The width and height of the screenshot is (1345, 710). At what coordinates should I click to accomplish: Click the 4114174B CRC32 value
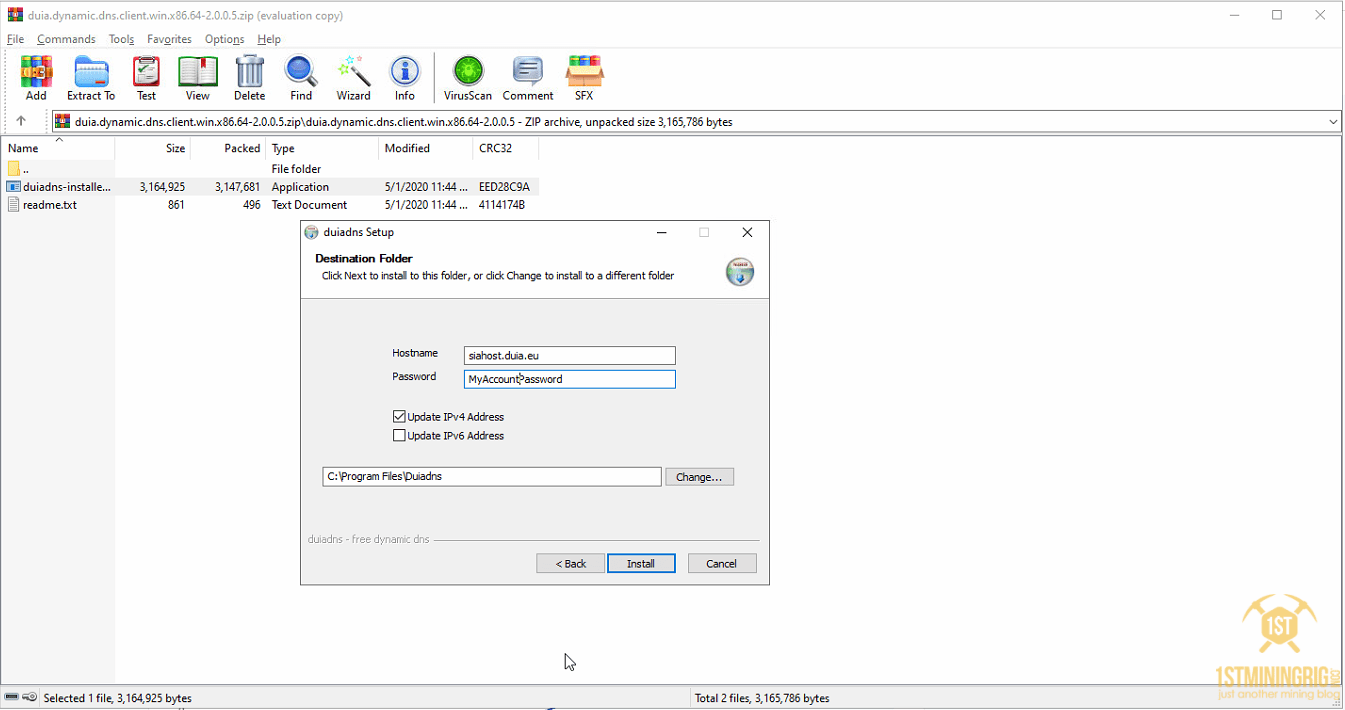coord(502,205)
